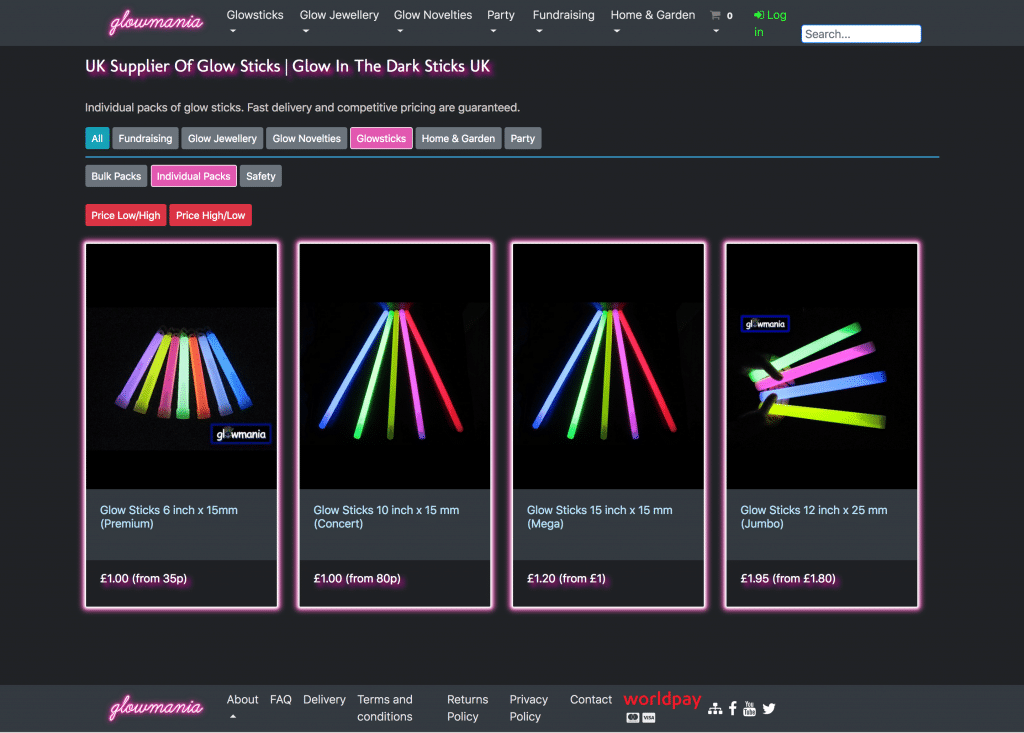The height and width of the screenshot is (733, 1024).
Task: Filter by Individual Packs
Action: tap(193, 176)
